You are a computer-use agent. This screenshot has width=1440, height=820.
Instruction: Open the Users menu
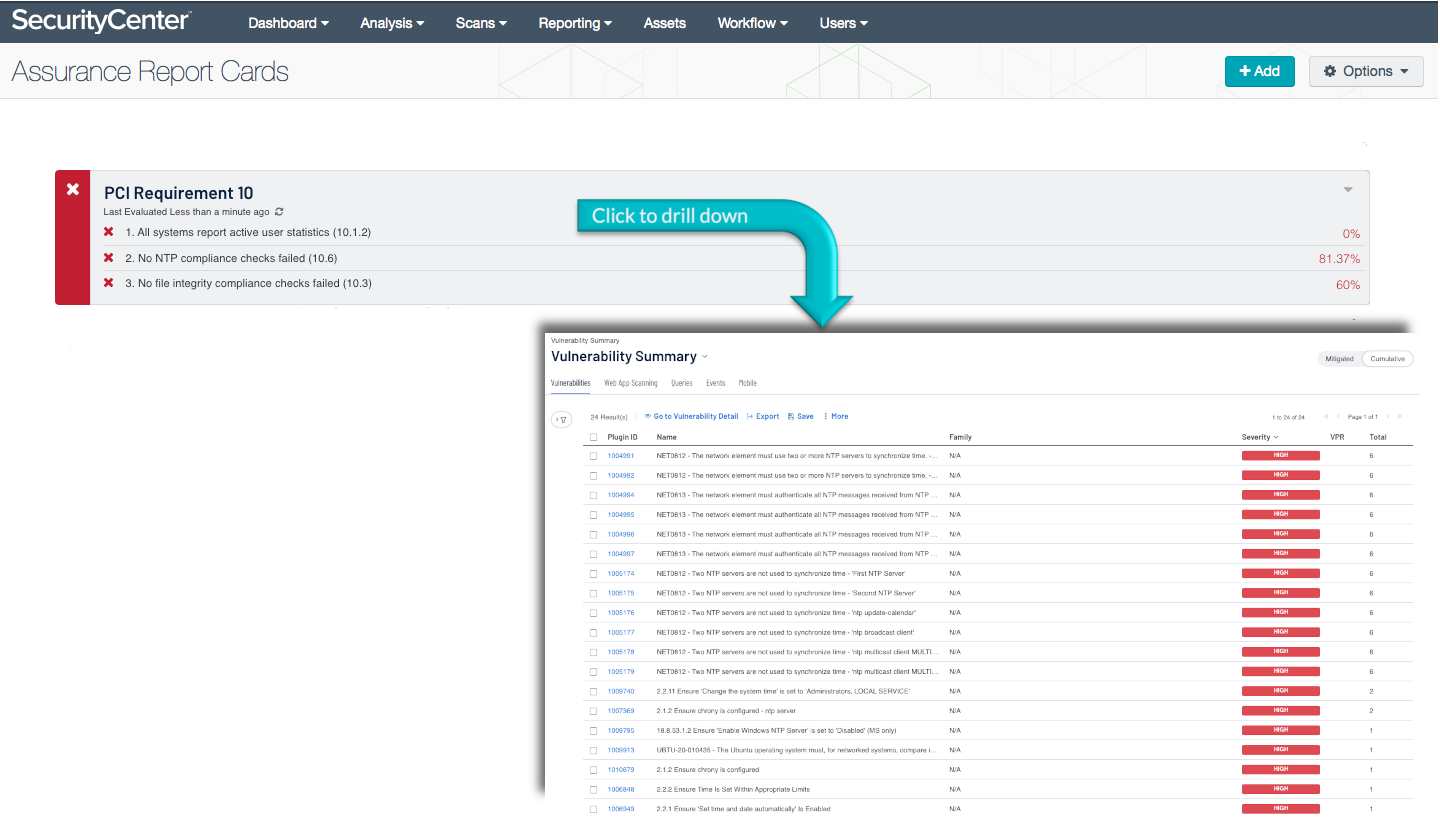coord(843,23)
